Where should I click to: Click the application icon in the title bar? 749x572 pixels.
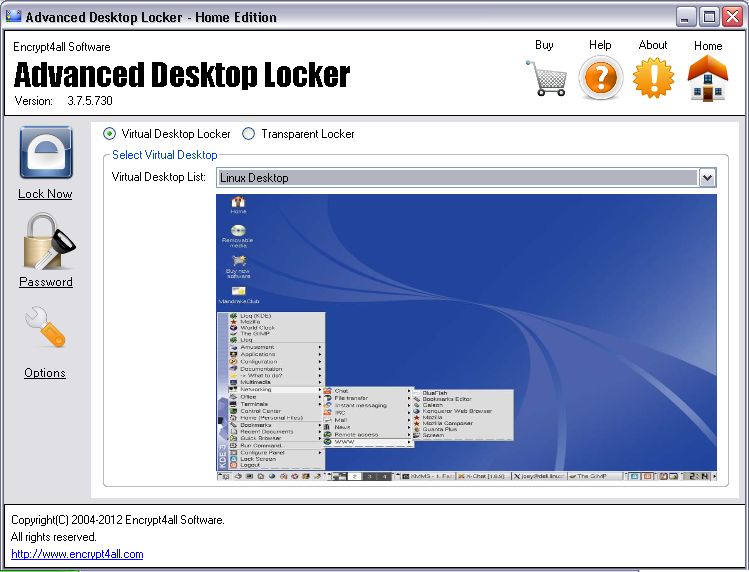13,16
